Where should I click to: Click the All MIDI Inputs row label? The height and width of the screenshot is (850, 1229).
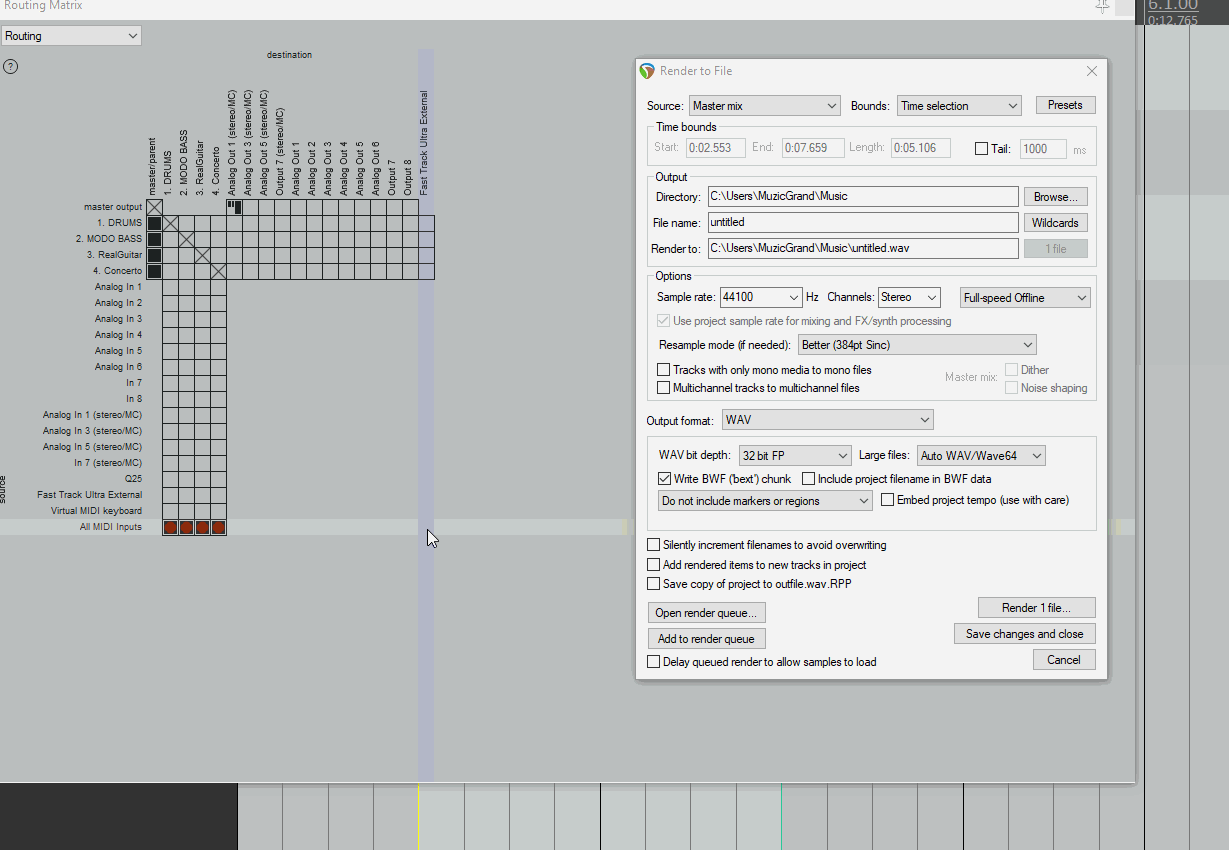click(x=111, y=527)
